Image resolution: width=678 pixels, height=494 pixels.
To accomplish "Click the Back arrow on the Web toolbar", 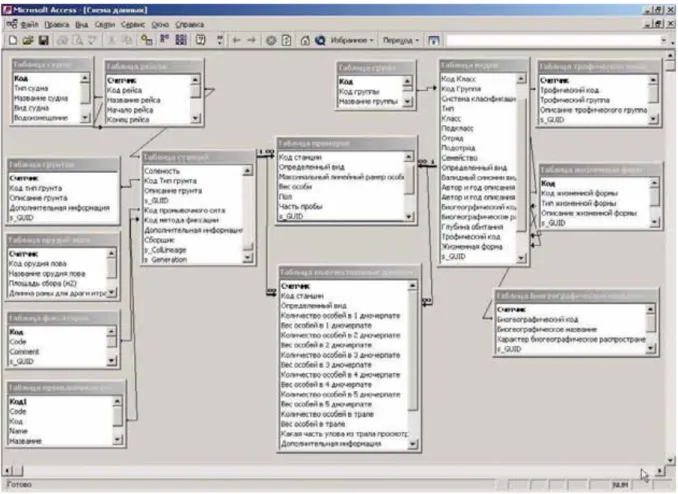I will pyautogui.click(x=237, y=40).
